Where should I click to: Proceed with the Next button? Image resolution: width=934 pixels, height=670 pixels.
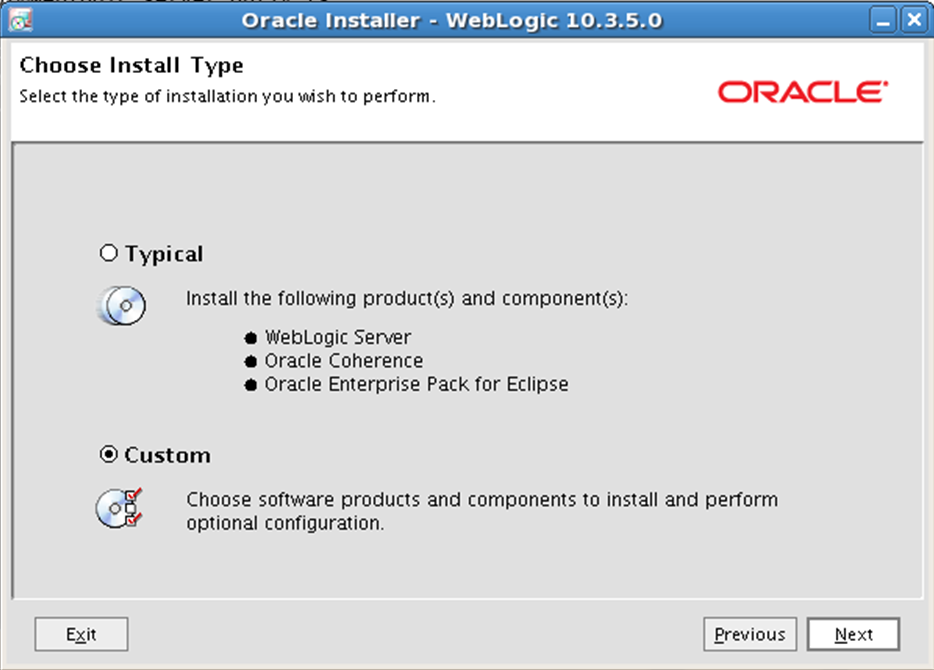854,634
